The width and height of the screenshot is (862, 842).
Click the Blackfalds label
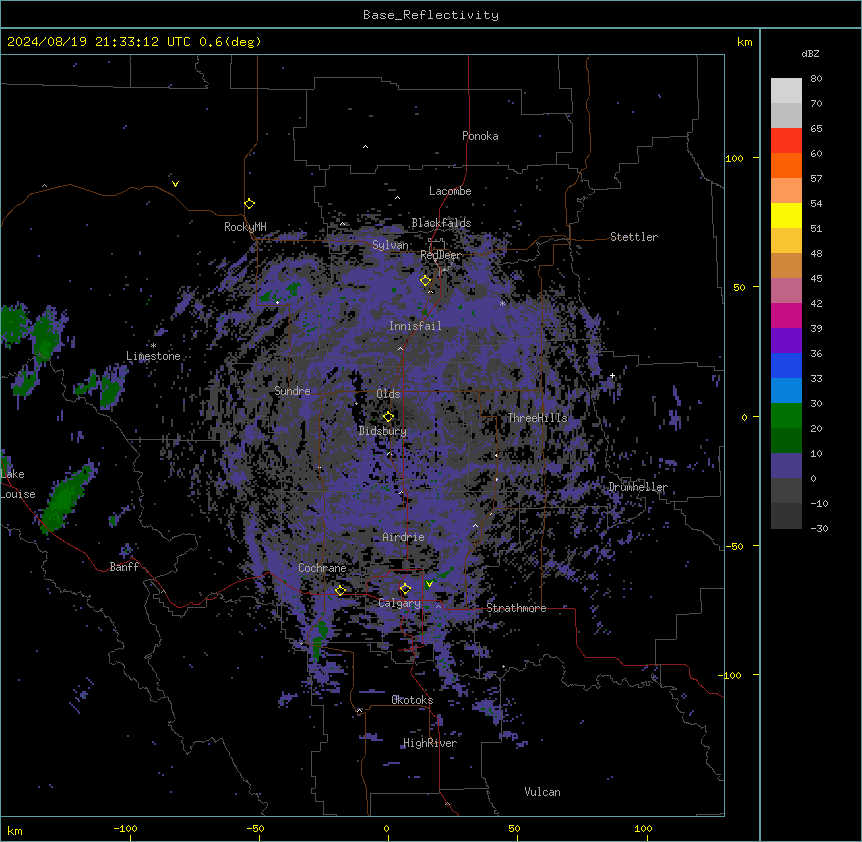441,223
